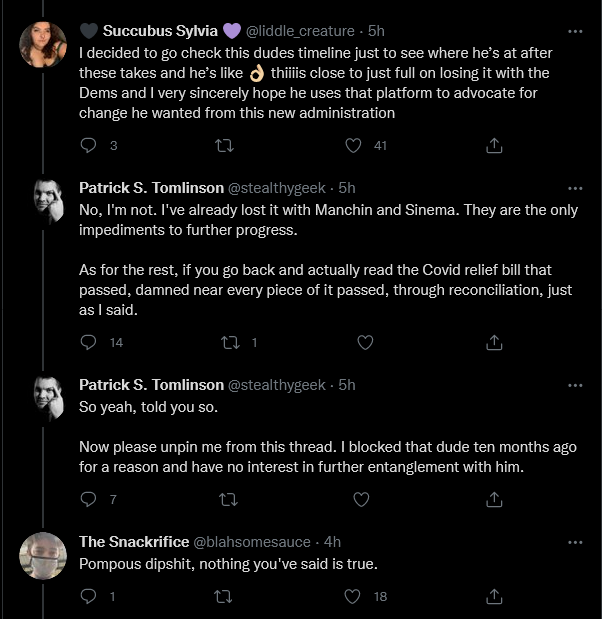This screenshot has height=619, width=602.
Task: Like the 'So yeah, told you so' tweet
Action: tap(361, 500)
